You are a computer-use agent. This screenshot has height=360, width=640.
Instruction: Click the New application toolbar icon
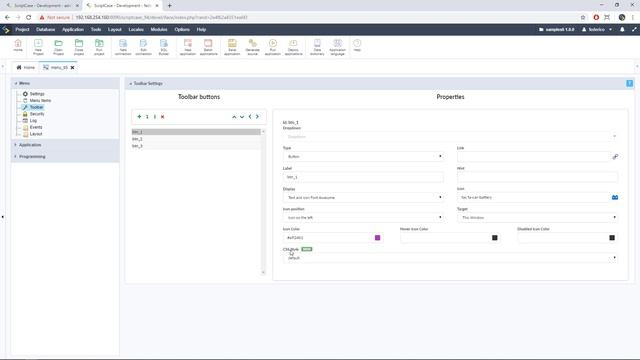(188, 47)
